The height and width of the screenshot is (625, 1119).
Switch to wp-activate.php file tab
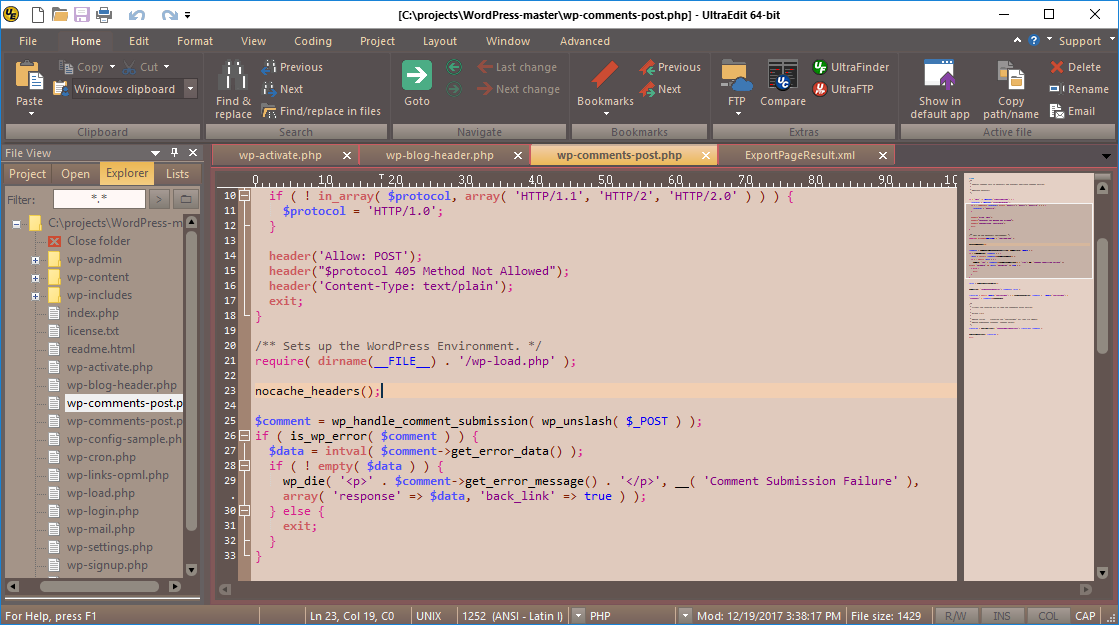pos(280,155)
